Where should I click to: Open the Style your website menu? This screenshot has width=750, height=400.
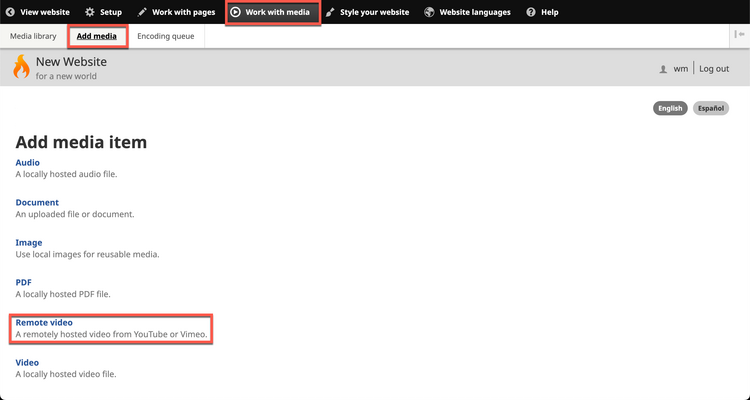click(x=368, y=12)
